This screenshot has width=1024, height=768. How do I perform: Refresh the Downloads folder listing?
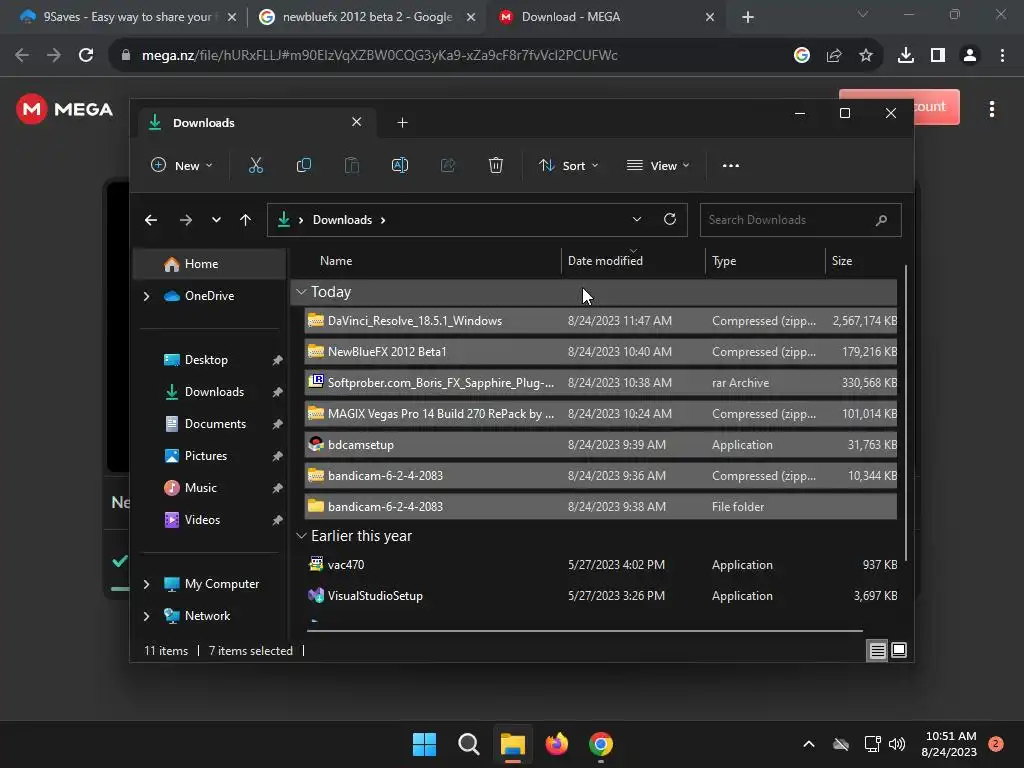click(x=669, y=219)
